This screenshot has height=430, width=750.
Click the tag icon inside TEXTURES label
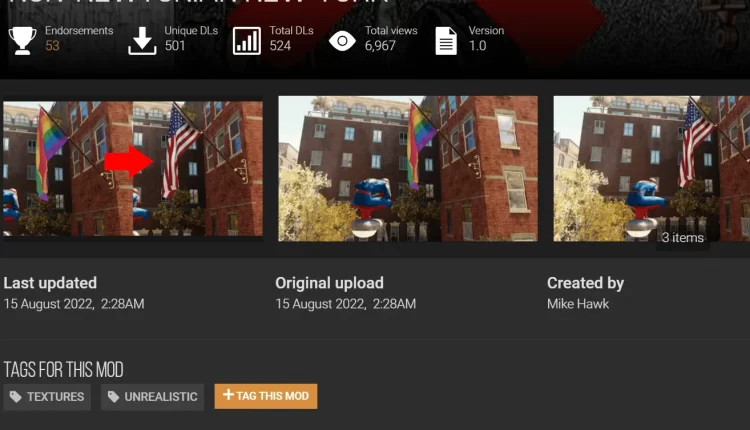[15, 397]
